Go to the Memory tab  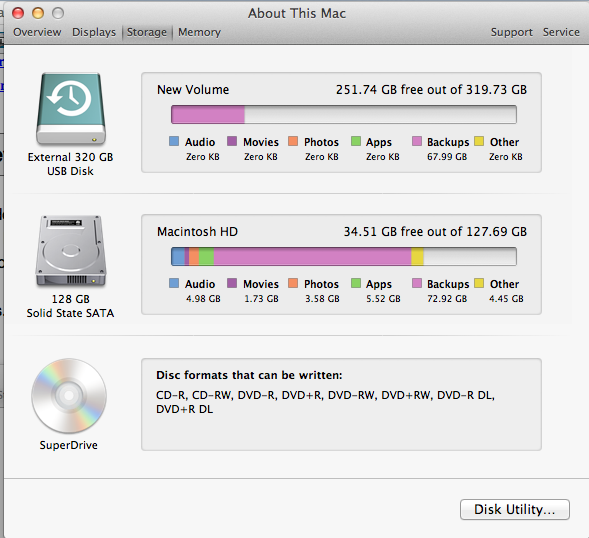(x=199, y=32)
